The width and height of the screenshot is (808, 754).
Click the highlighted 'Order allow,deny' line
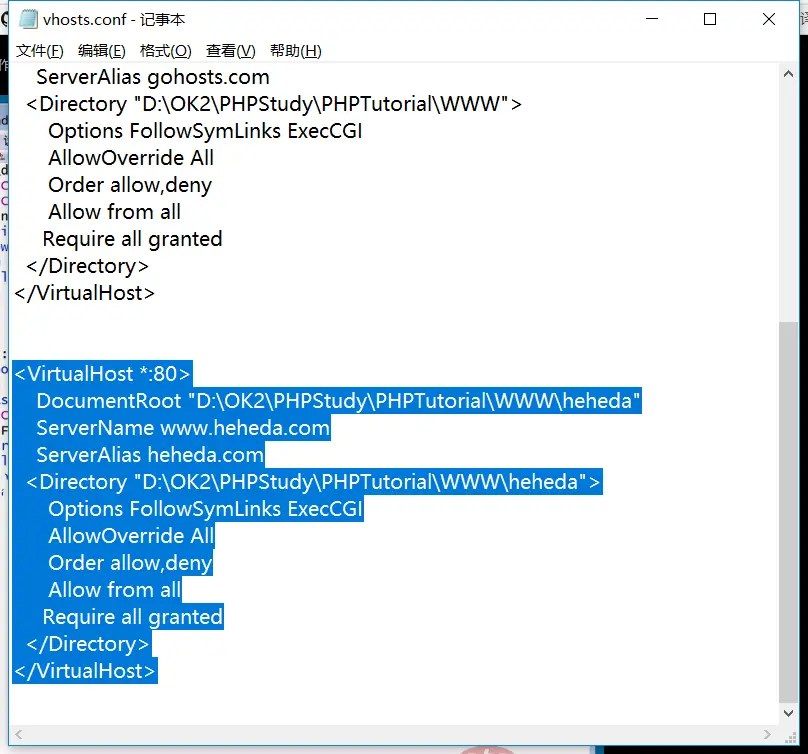[x=130, y=563]
